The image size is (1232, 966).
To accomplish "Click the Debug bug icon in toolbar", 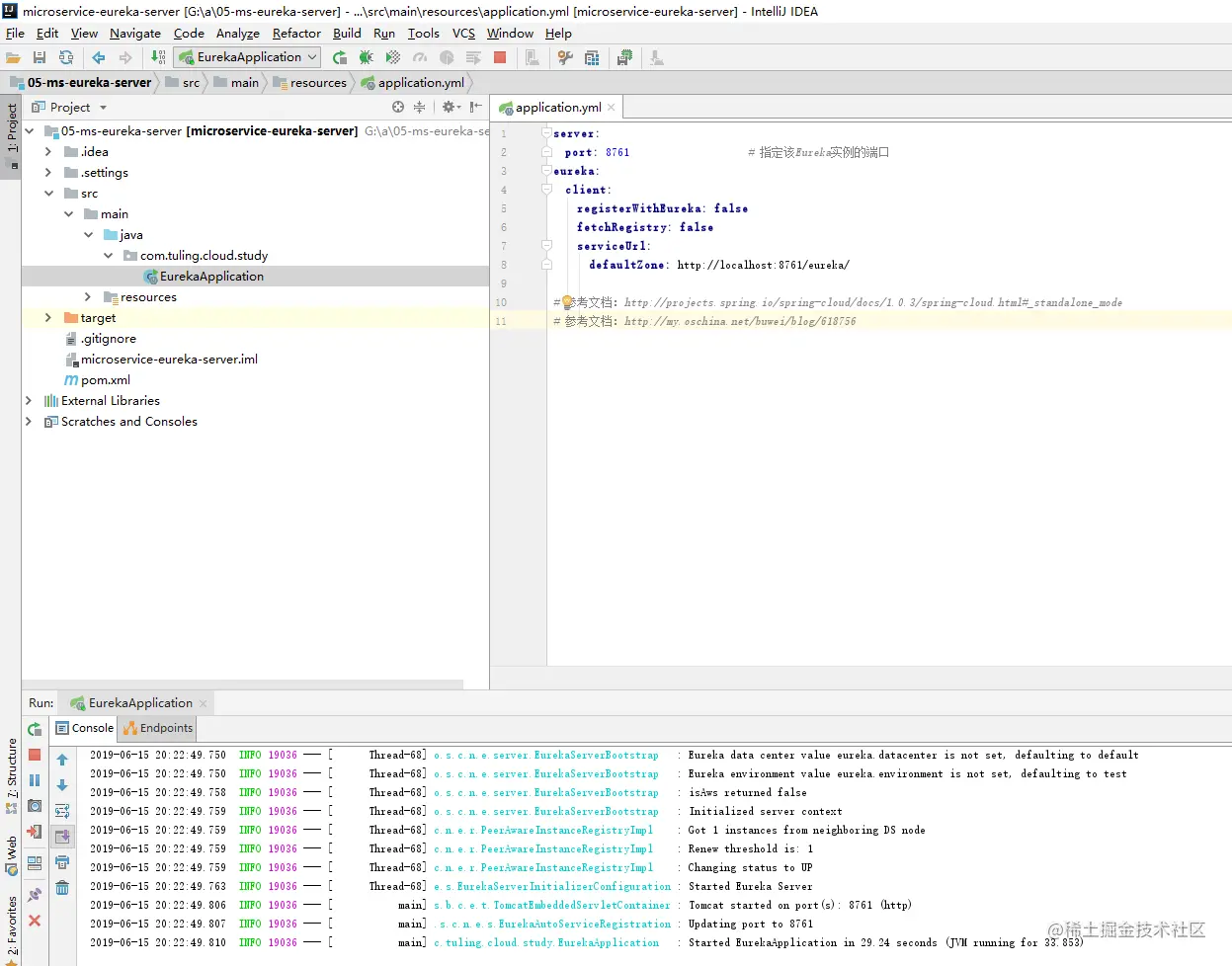I will click(367, 57).
